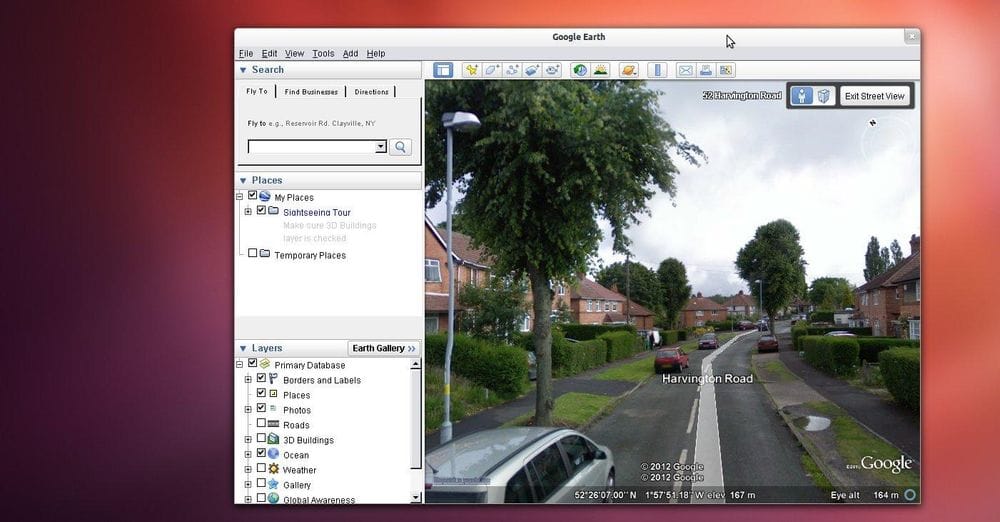1000x522 pixels.
Task: Switch to the Find Businesses tab
Action: pyautogui.click(x=311, y=92)
